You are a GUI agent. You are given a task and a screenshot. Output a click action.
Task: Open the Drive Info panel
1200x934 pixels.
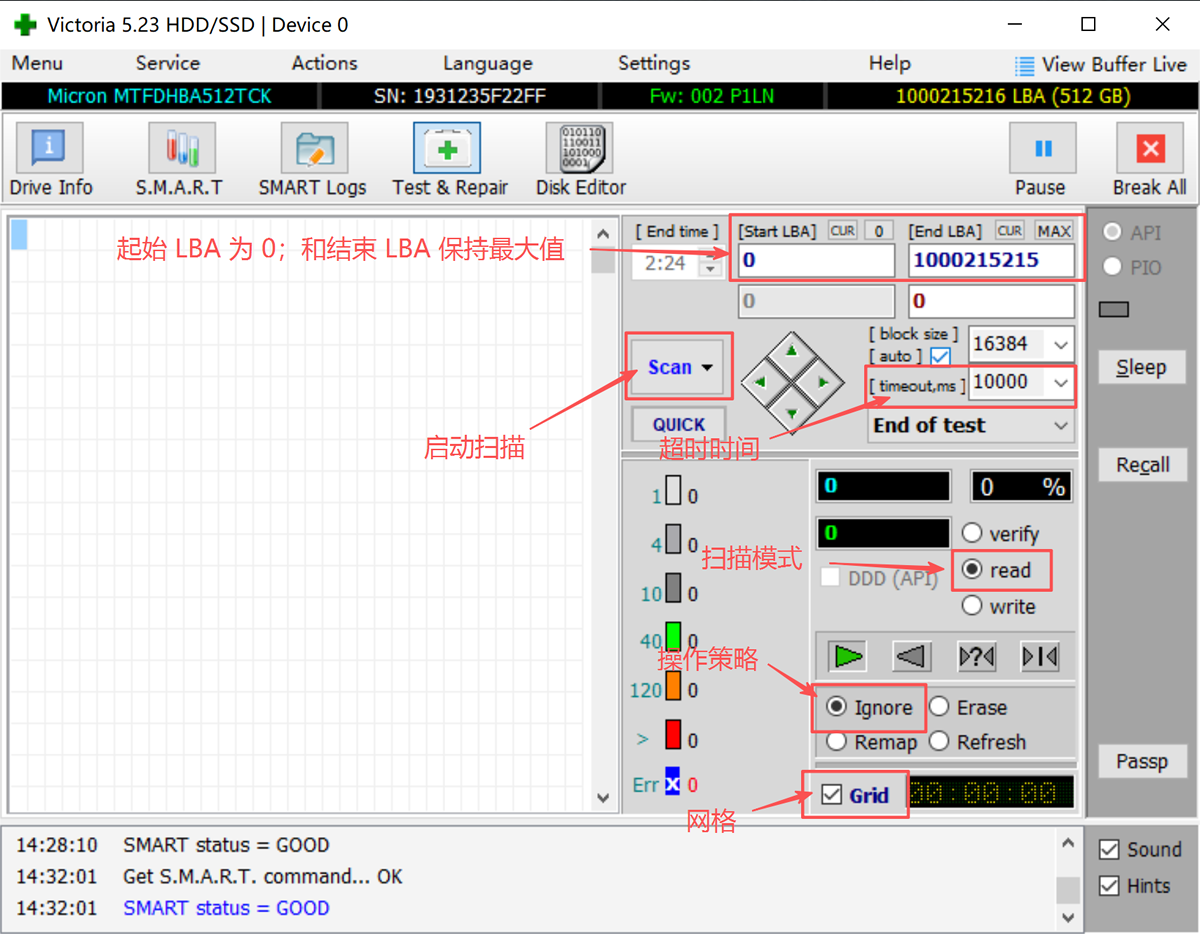pos(51,161)
